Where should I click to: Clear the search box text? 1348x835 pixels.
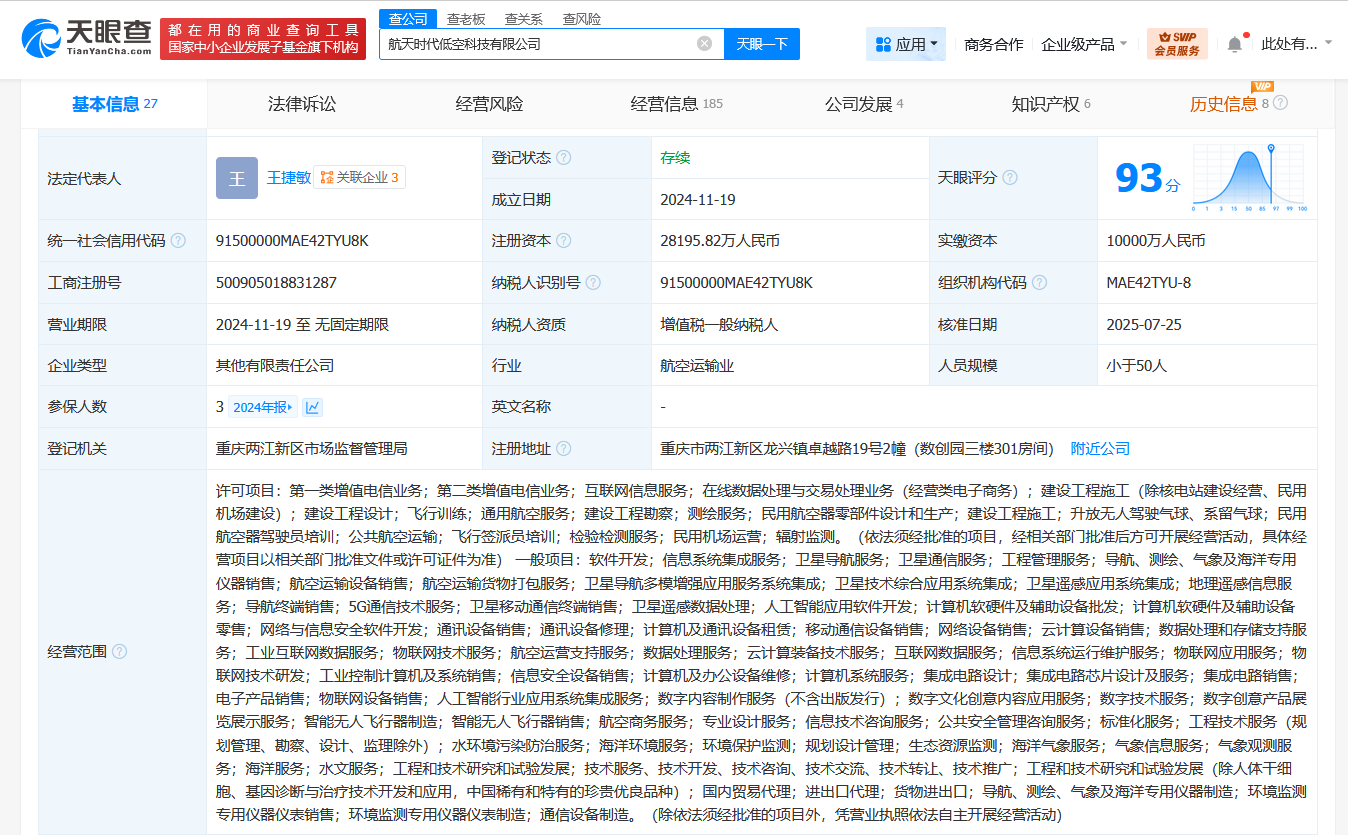(x=704, y=44)
